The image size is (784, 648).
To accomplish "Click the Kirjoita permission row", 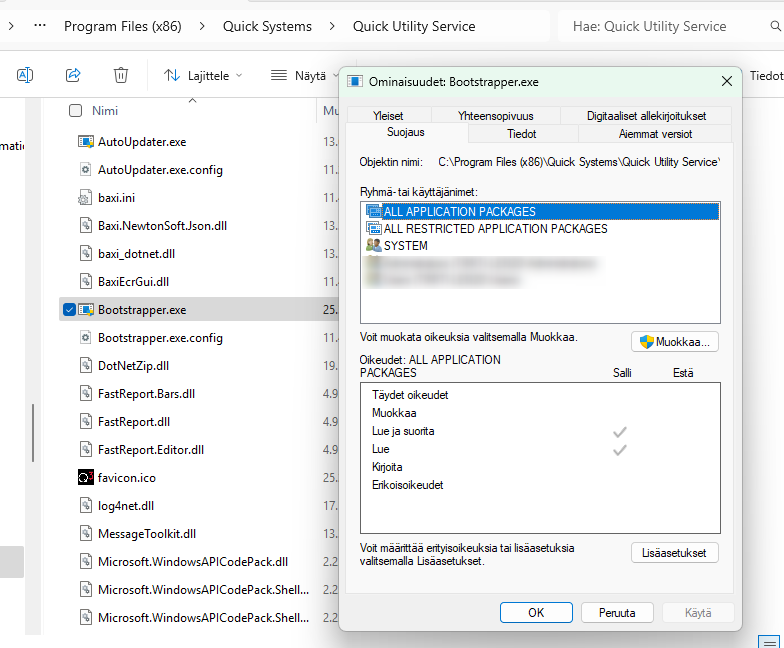I will (540, 467).
